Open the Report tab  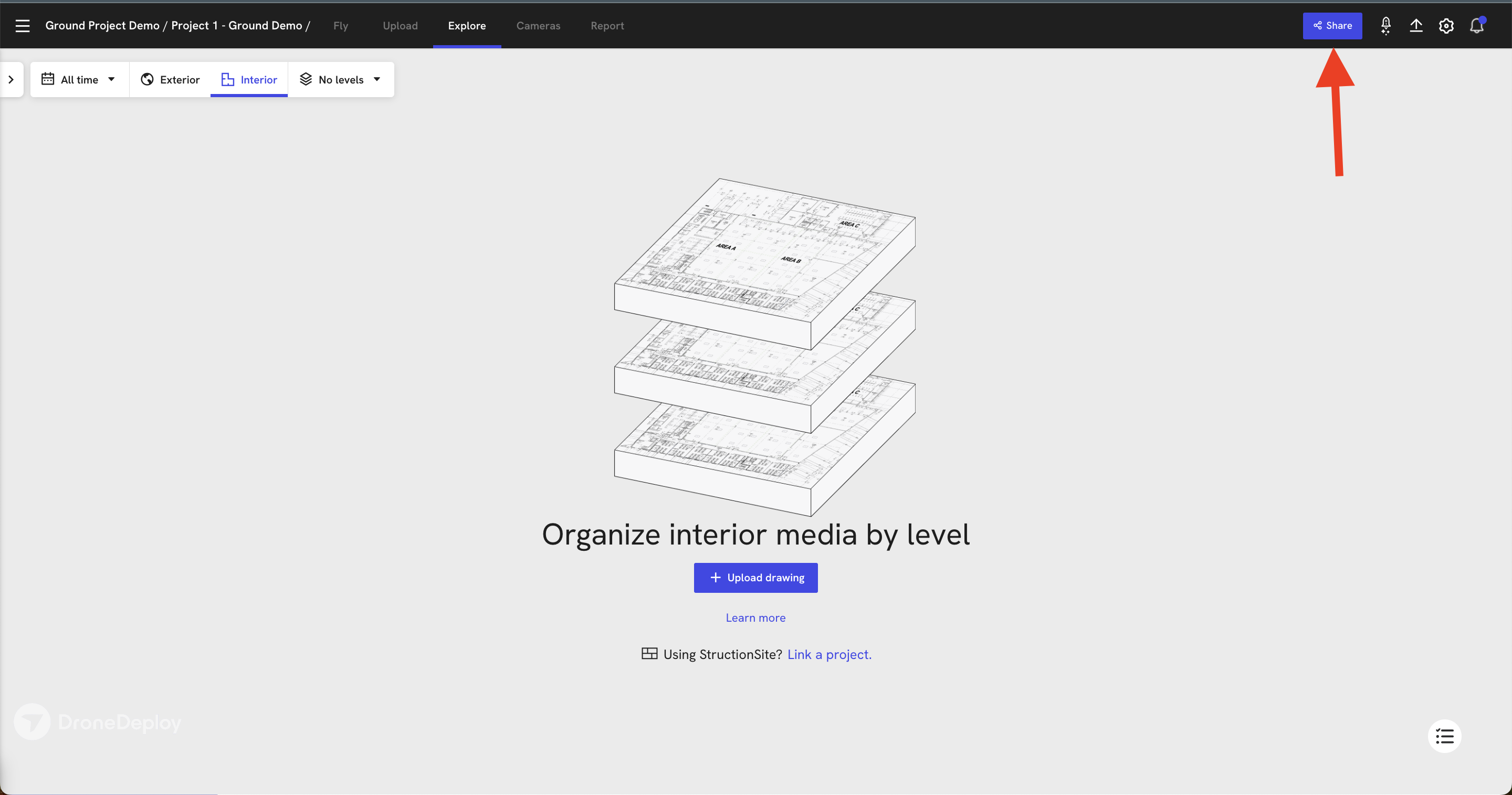[607, 26]
